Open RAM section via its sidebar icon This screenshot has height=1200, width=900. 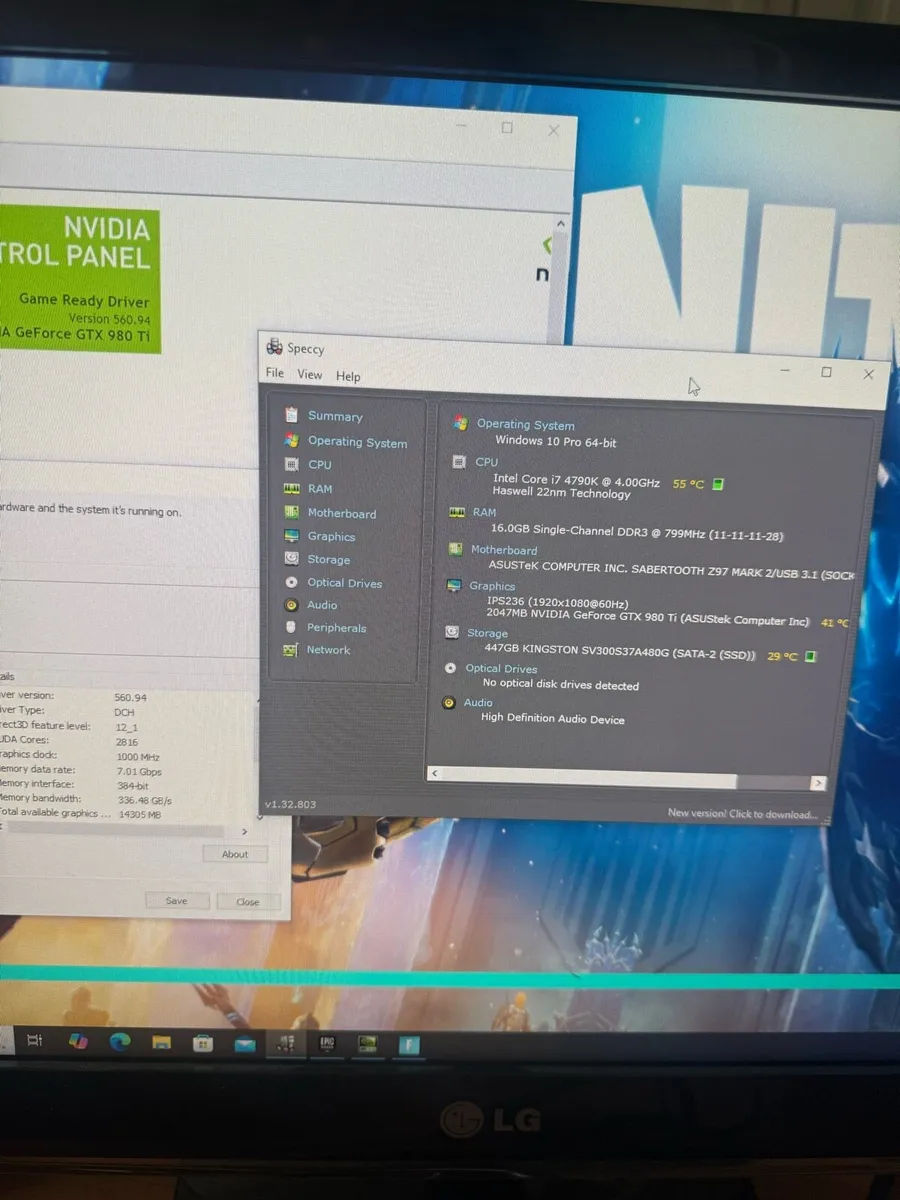[291, 489]
